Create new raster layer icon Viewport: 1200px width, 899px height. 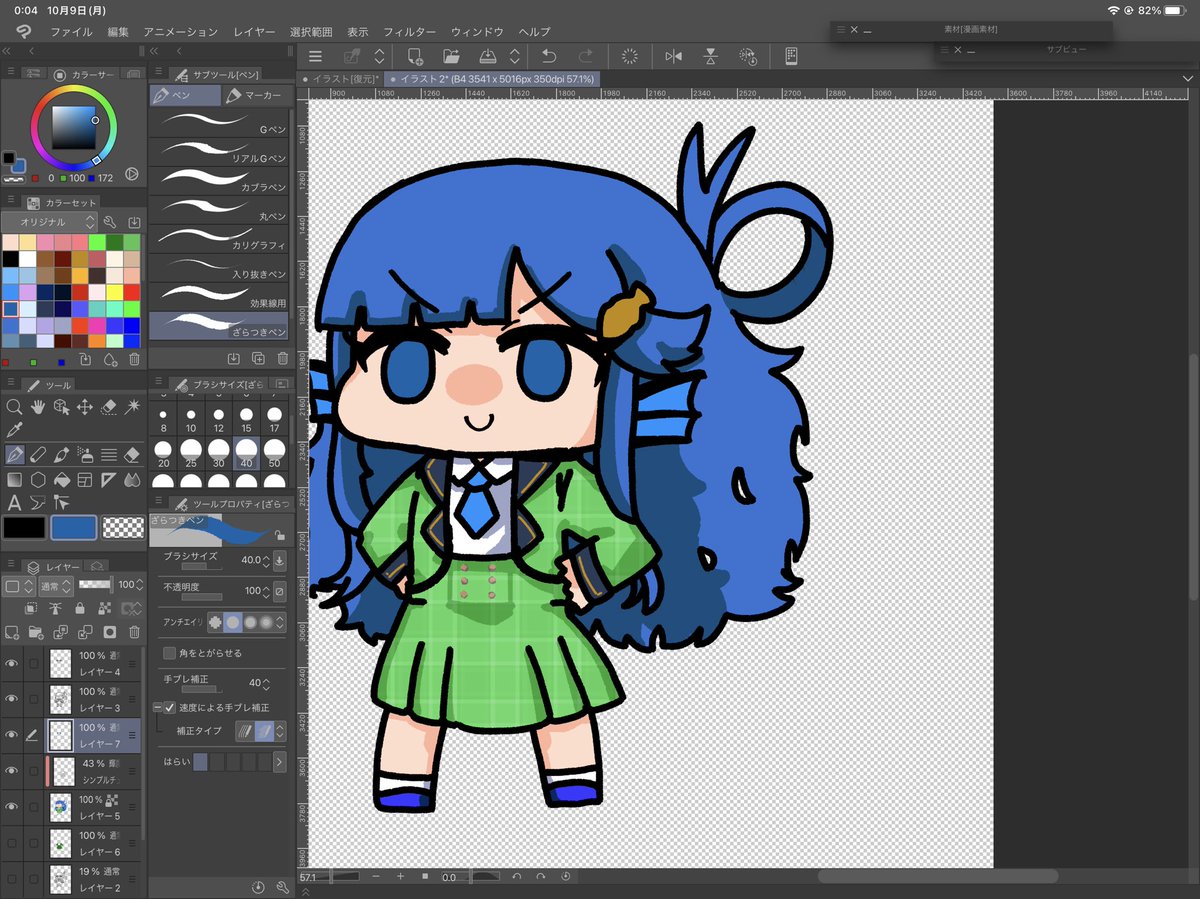click(x=12, y=632)
